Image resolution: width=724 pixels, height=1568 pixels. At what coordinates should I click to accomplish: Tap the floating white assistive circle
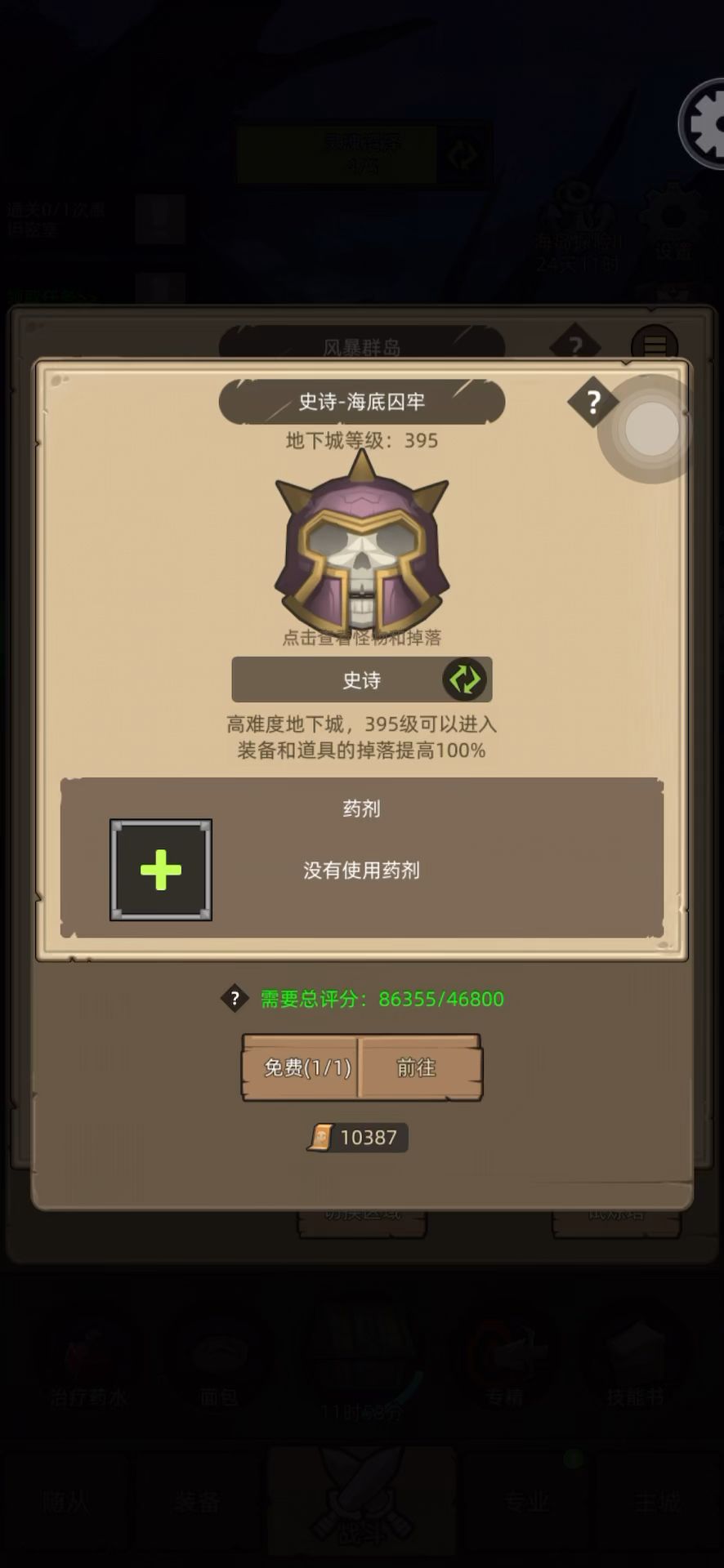pos(651,429)
